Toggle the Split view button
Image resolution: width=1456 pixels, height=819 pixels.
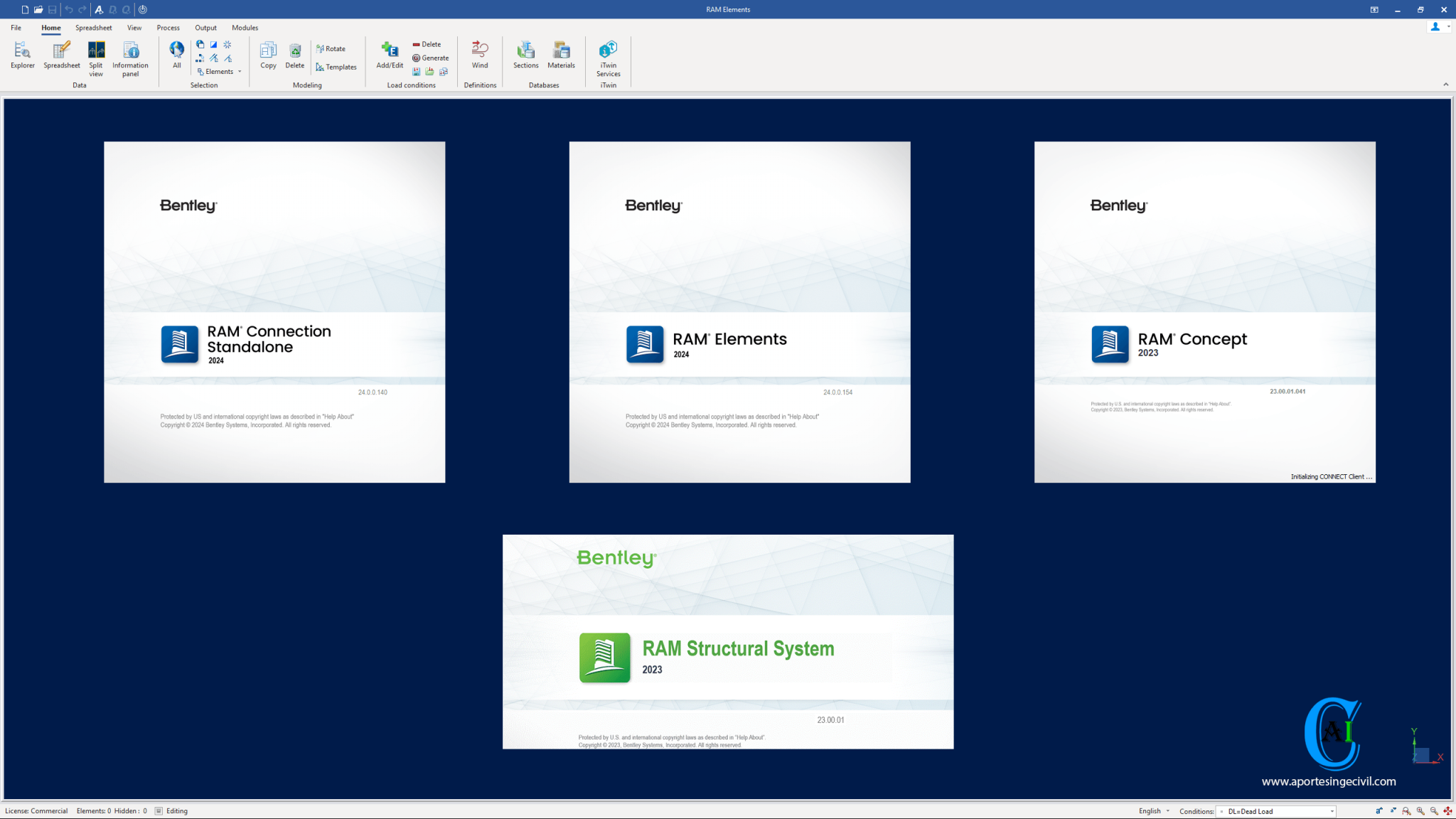click(96, 58)
